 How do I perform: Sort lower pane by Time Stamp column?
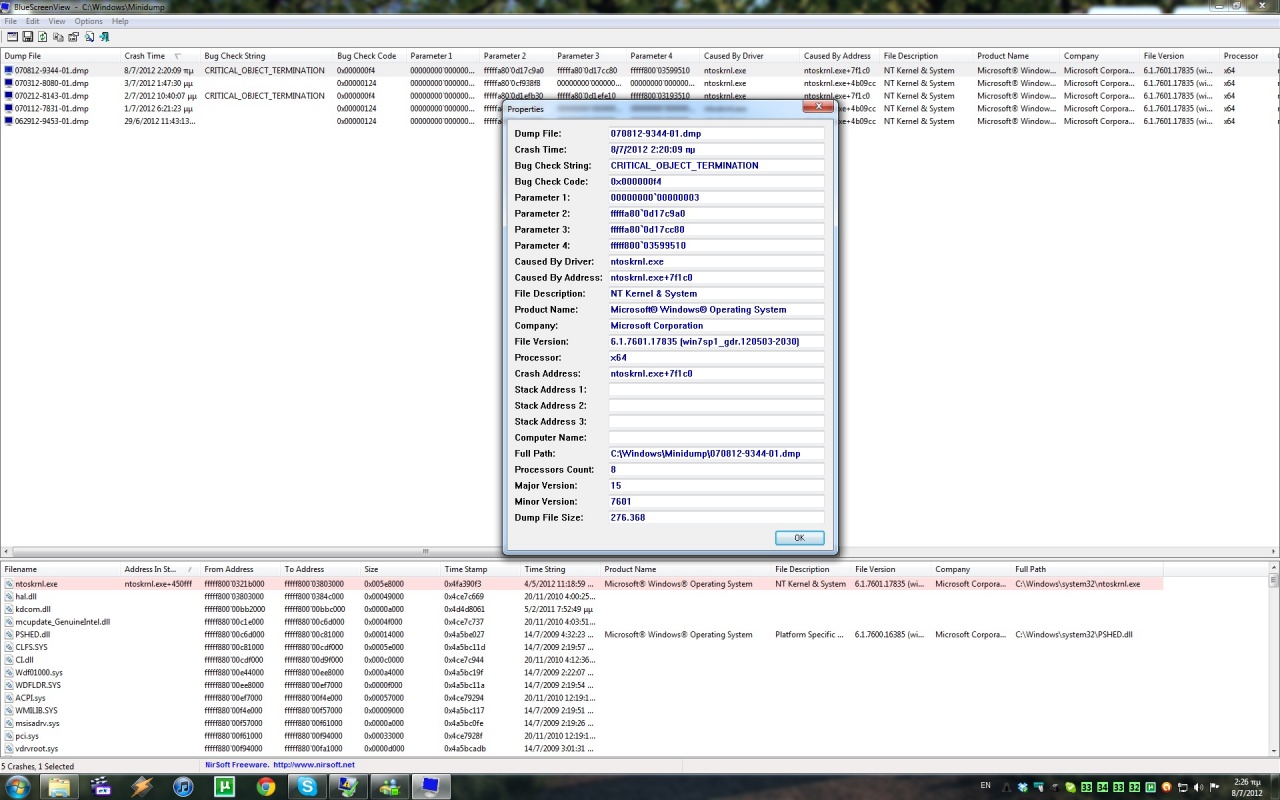coord(480,569)
